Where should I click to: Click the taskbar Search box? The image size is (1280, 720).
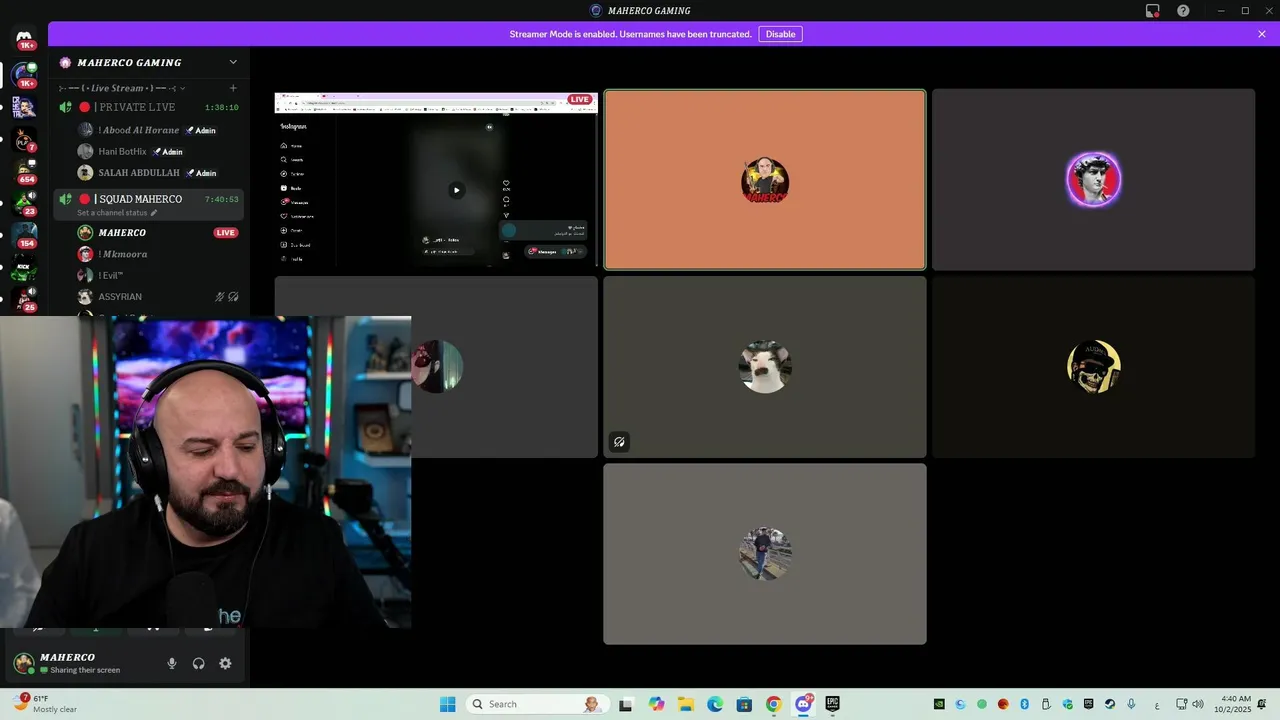[x=536, y=704]
